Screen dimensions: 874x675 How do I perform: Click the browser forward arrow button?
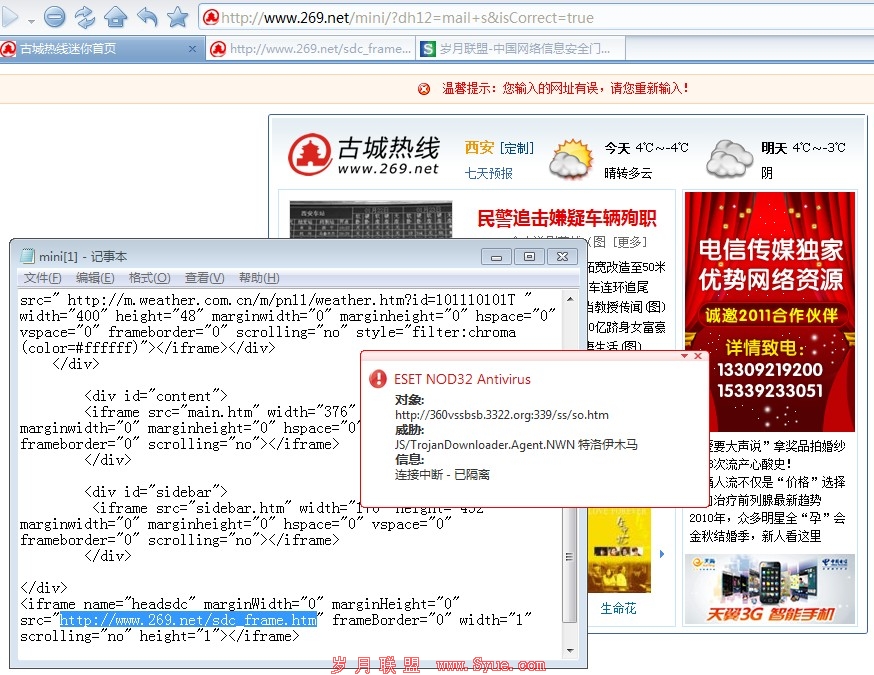click(x=10, y=17)
